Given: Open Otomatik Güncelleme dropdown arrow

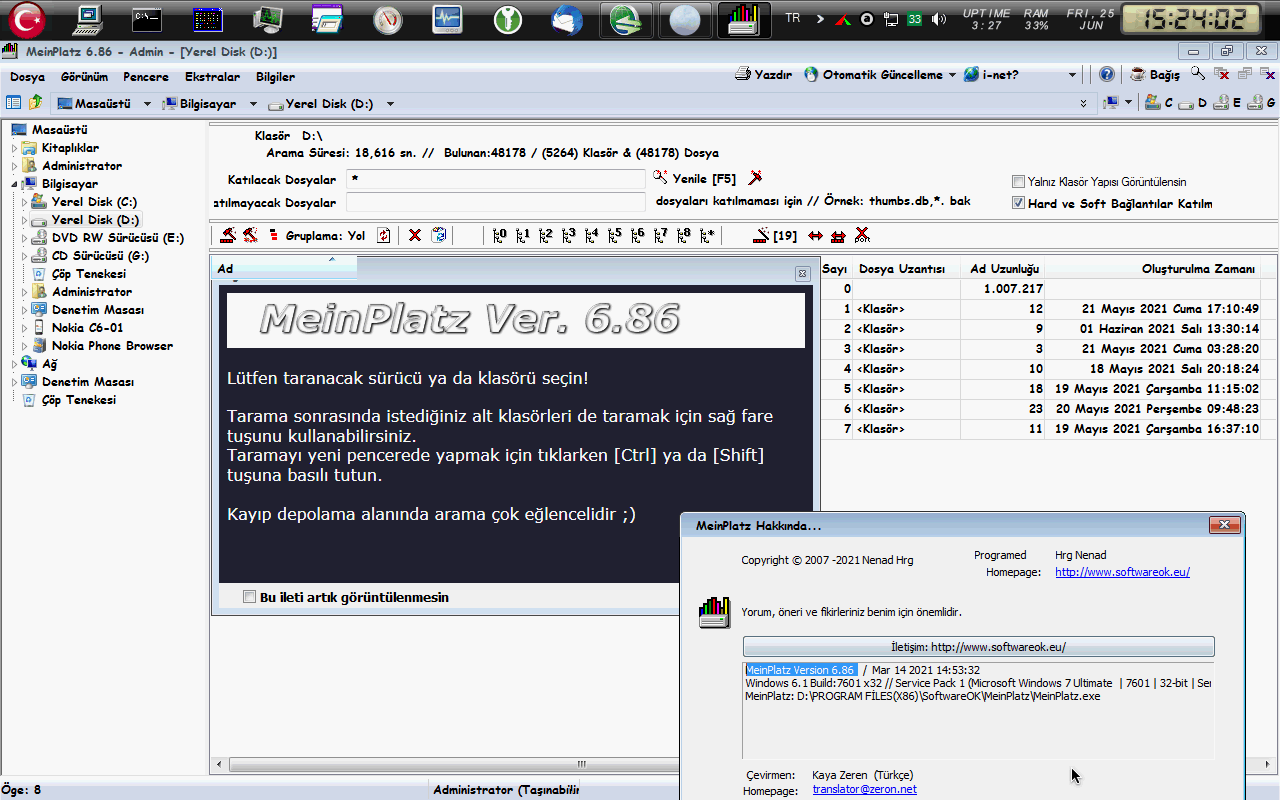Looking at the screenshot, I should pyautogui.click(x=952, y=75).
